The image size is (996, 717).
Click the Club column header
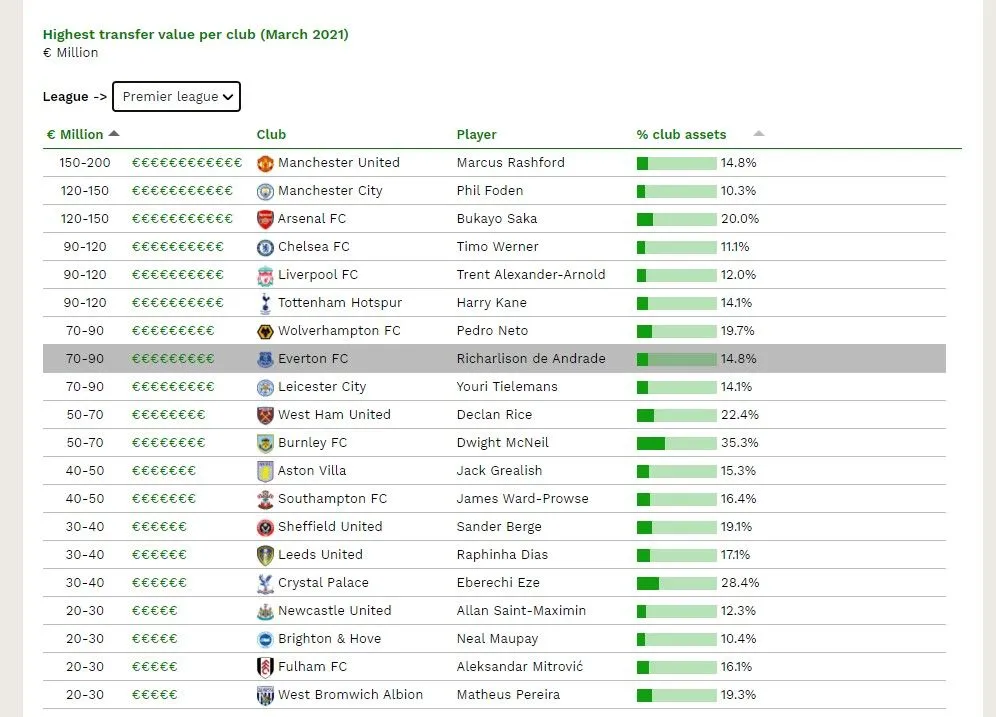tap(271, 135)
